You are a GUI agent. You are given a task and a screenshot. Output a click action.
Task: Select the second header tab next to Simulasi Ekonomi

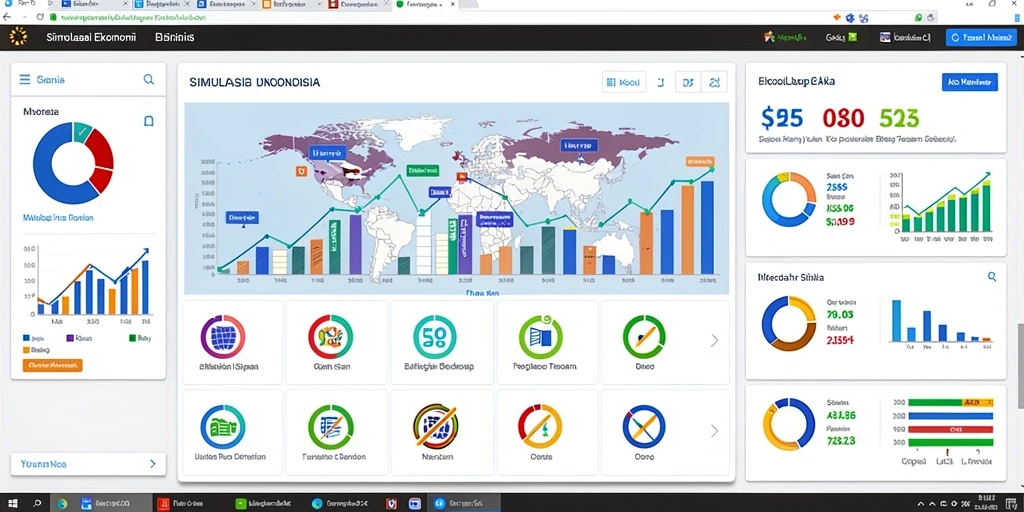pyautogui.click(x=174, y=38)
